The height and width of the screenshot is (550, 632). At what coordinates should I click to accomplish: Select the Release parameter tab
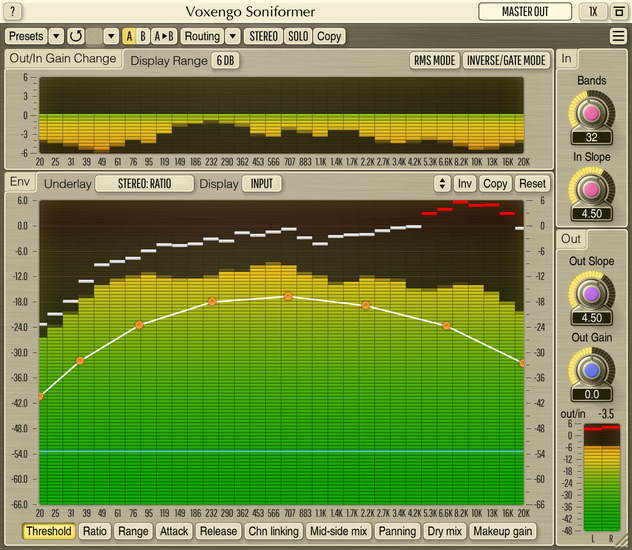[218, 531]
